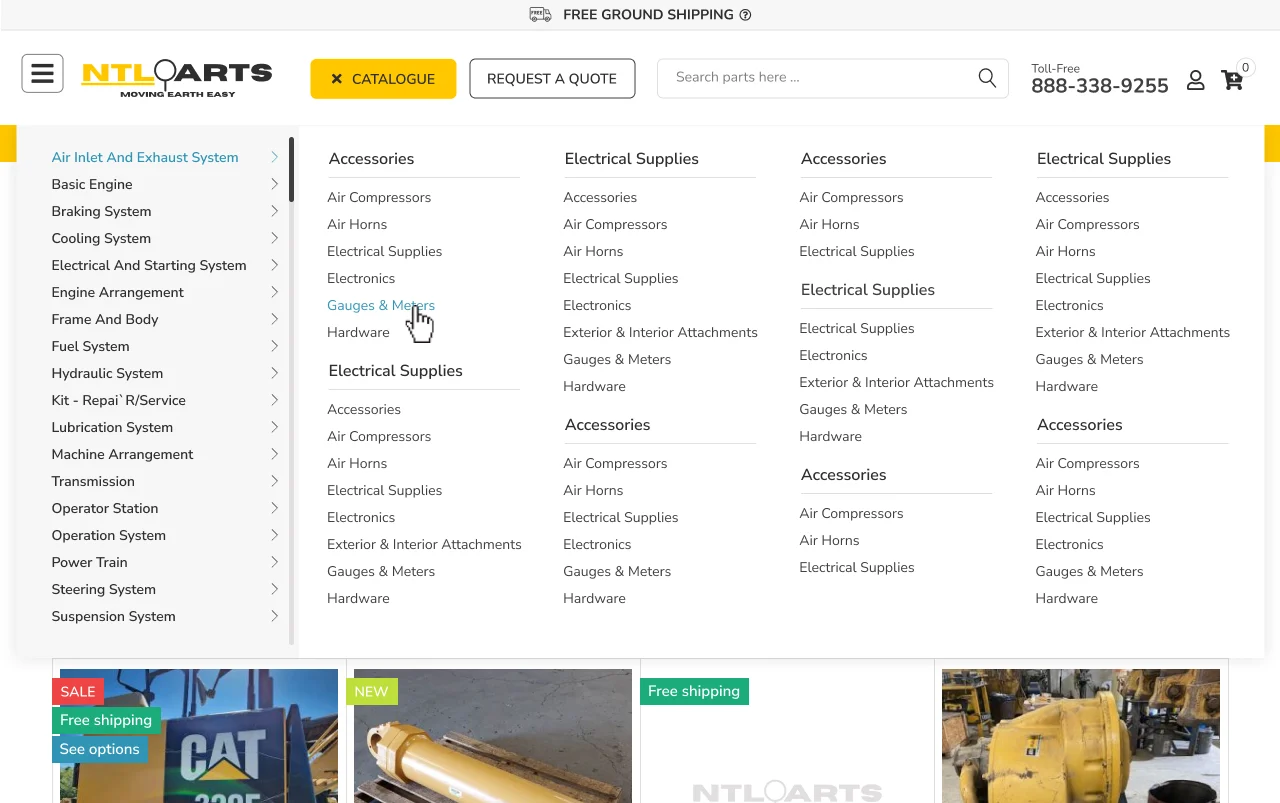Call toll-free number 888-338-9255
Viewport: 1280px width, 803px height.
1099,86
